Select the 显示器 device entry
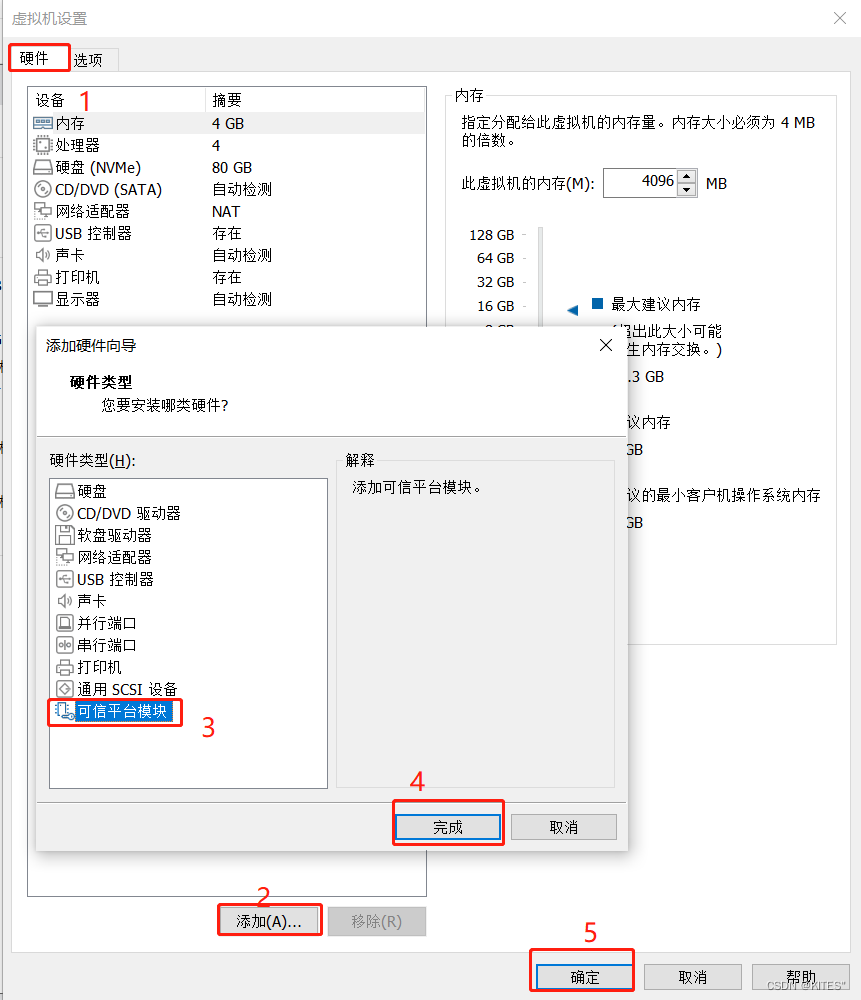Image resolution: width=861 pixels, height=1000 pixels. 72,298
